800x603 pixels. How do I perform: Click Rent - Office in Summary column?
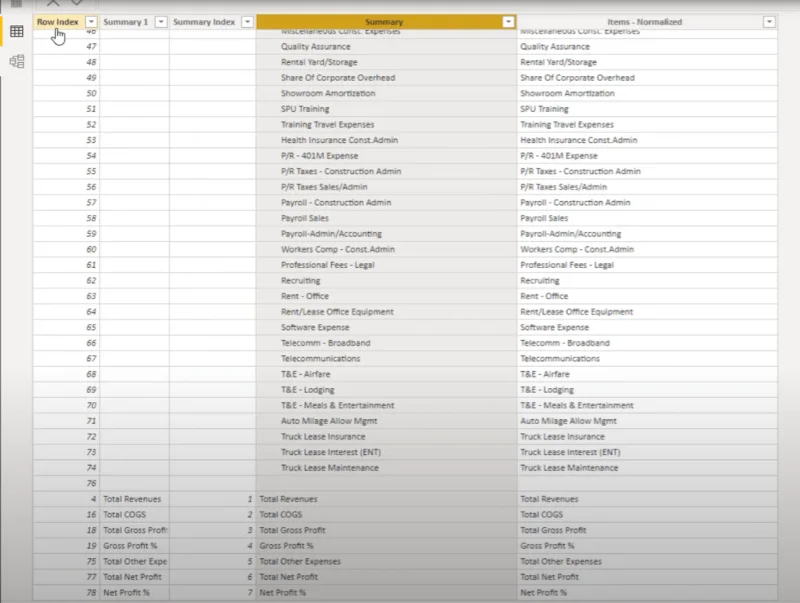(x=305, y=296)
